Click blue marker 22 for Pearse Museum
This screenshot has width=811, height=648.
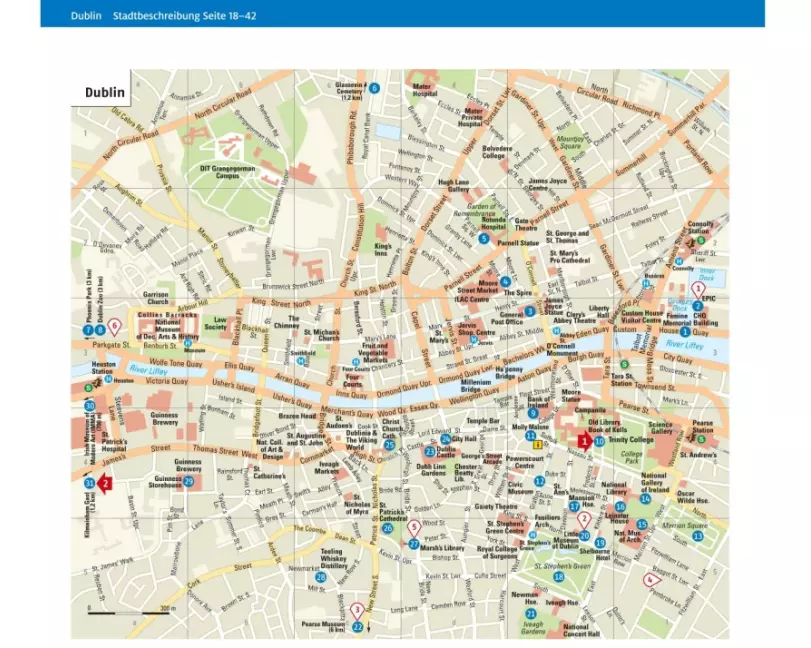click(357, 627)
